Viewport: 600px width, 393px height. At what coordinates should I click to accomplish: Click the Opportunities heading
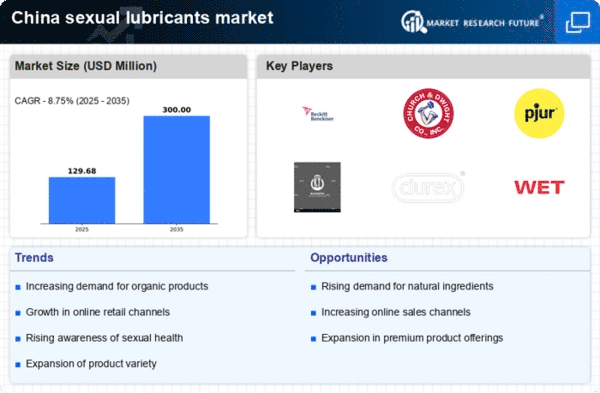point(349,258)
